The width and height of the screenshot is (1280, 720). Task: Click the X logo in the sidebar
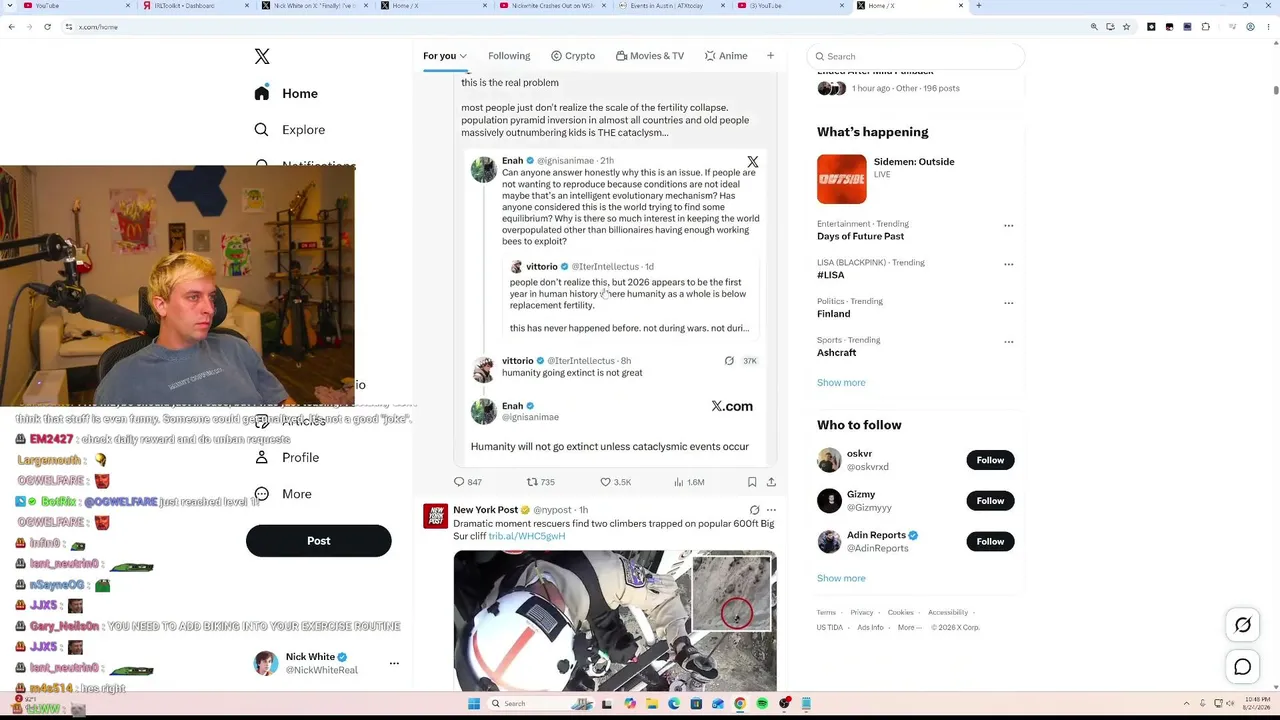(x=262, y=57)
